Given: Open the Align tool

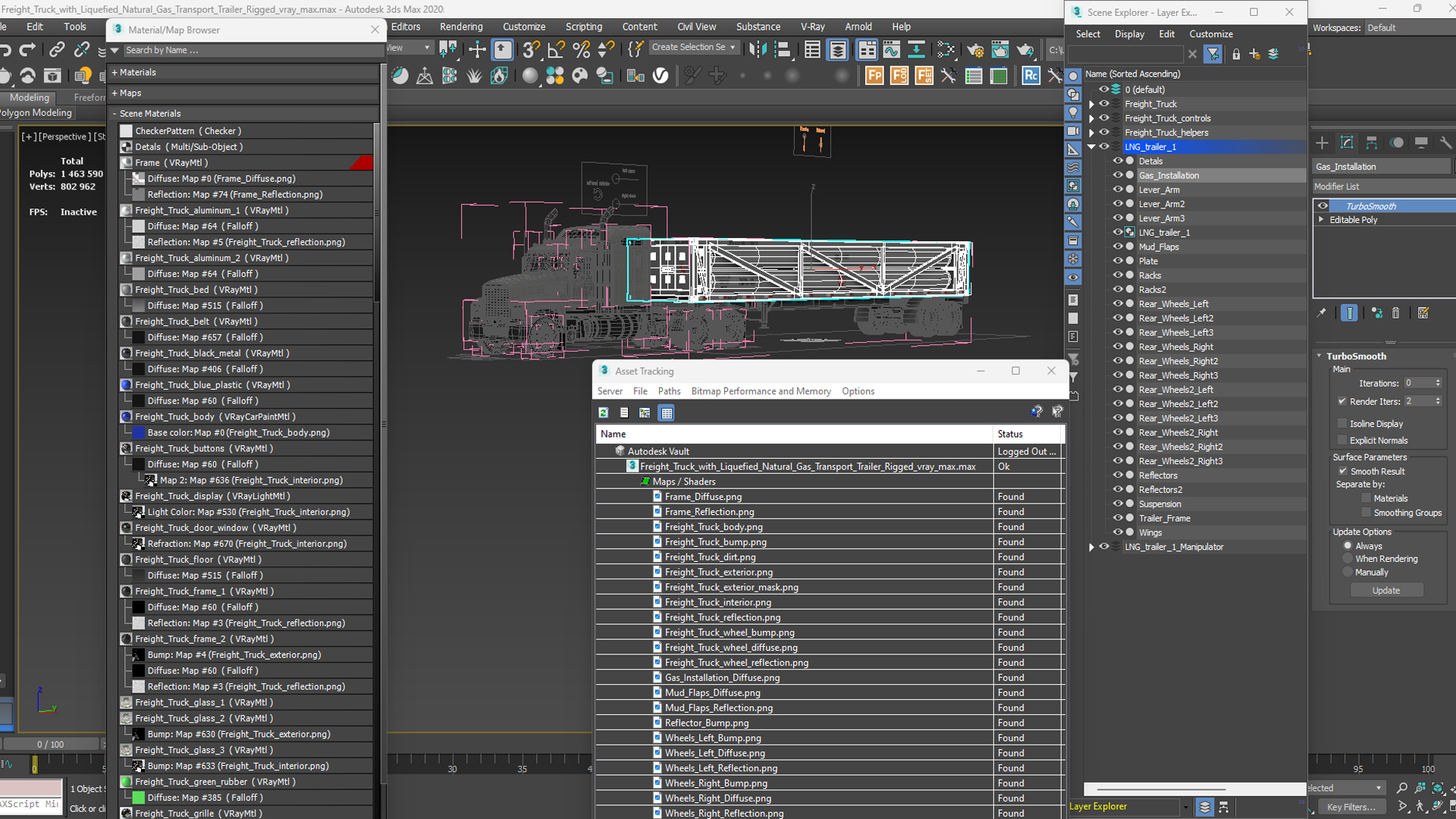Looking at the screenshot, I should pos(783,50).
